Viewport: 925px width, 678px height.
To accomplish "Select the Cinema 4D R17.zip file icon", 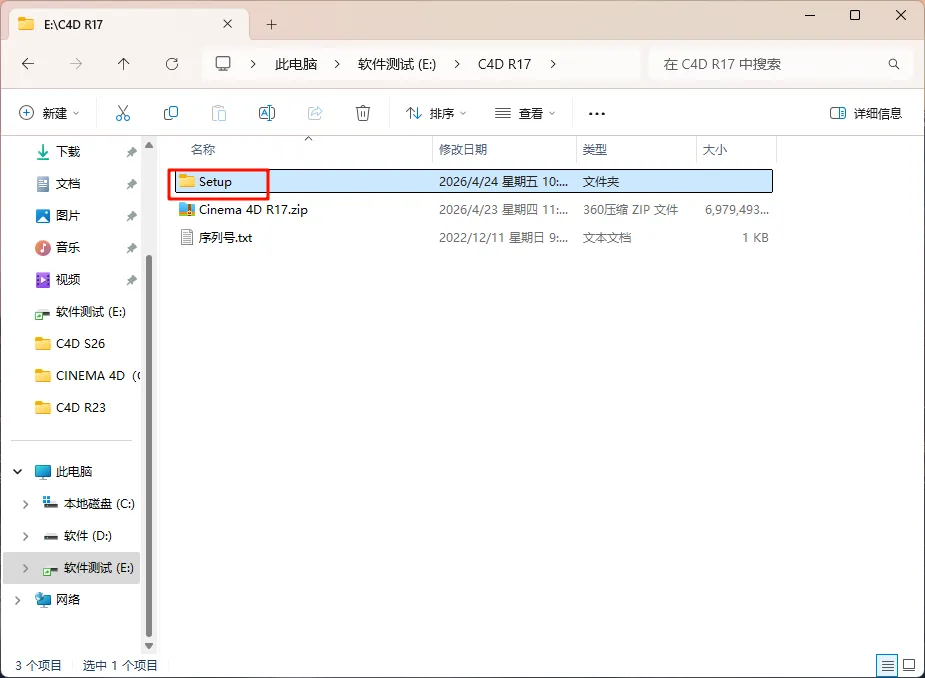I will coord(186,209).
